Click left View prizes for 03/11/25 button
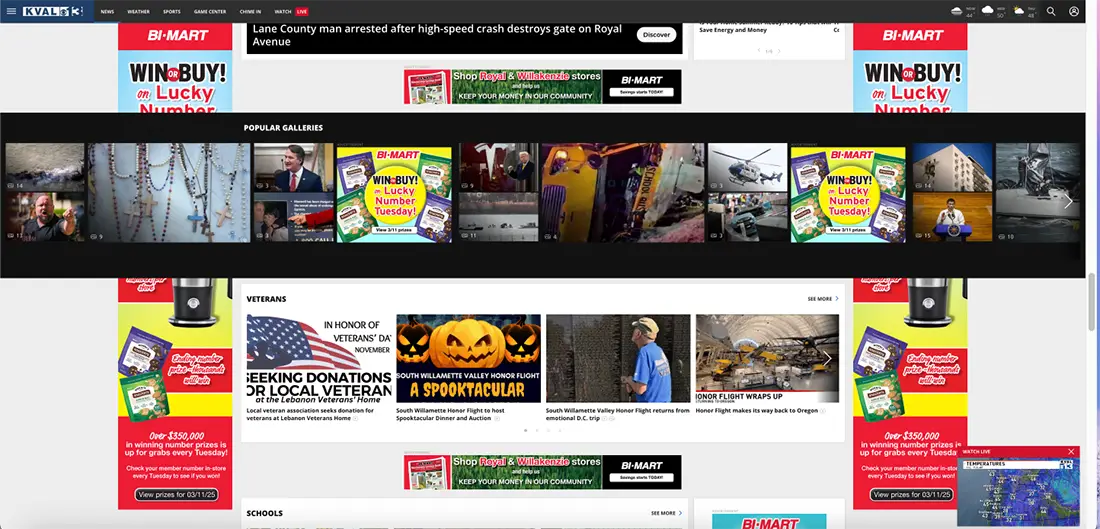 click(175, 495)
